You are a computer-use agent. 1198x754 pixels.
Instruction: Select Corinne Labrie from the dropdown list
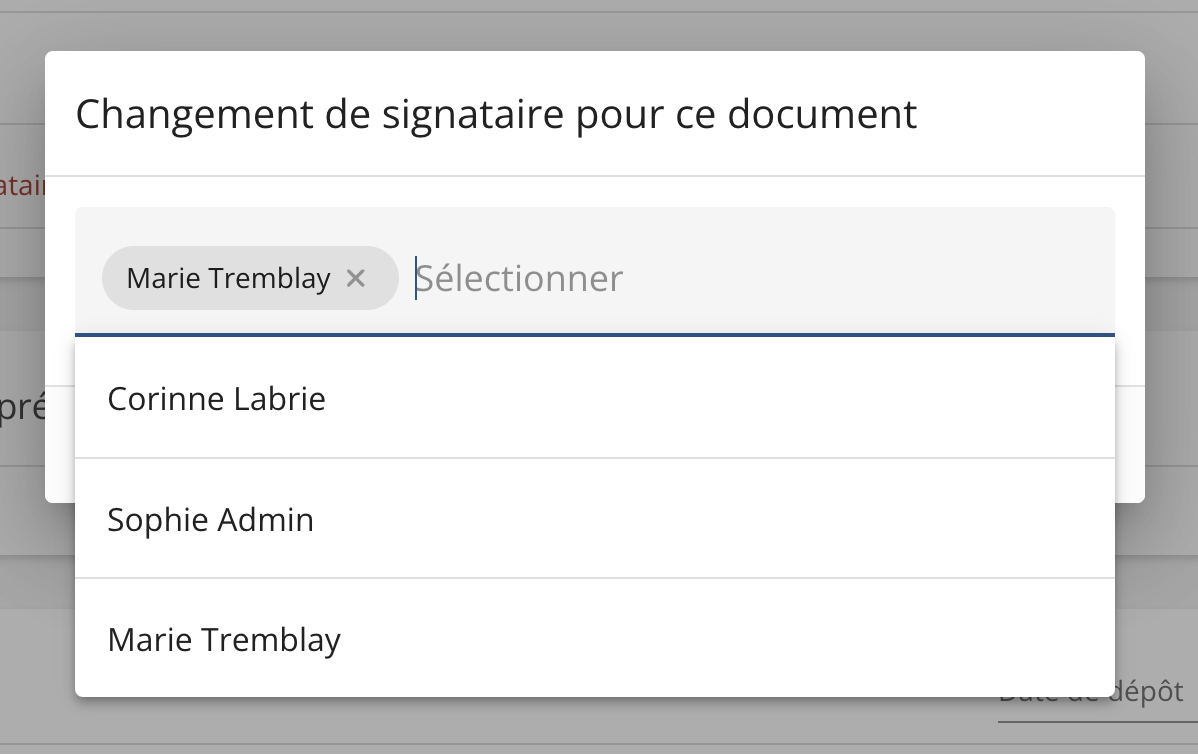(x=217, y=399)
